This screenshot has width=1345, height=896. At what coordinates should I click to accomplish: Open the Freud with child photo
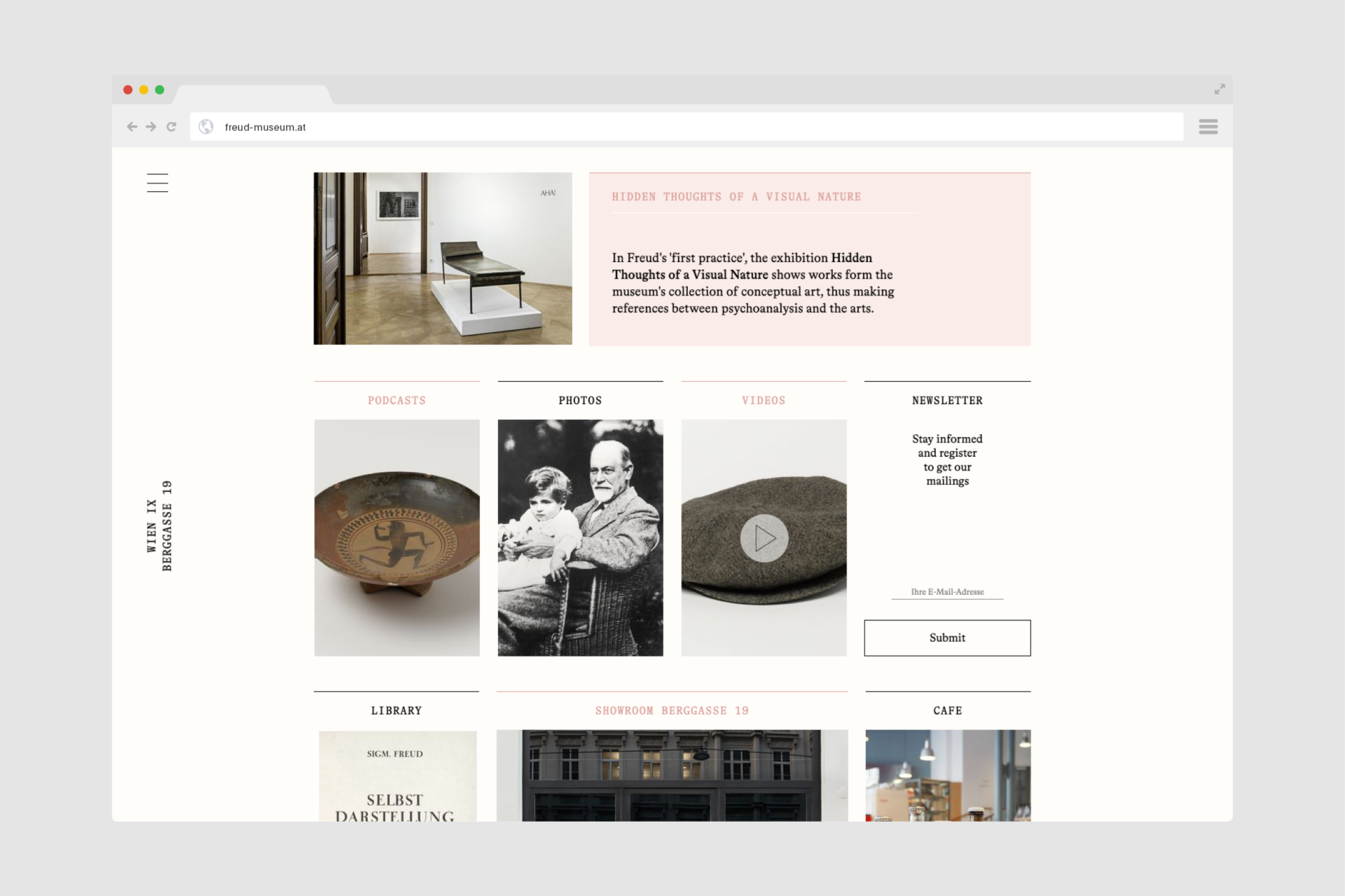580,538
